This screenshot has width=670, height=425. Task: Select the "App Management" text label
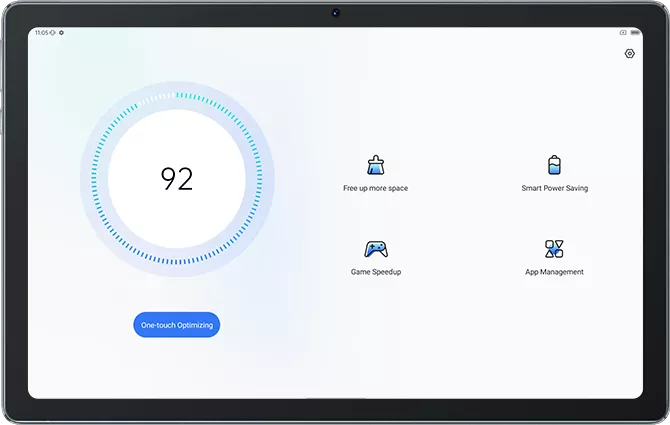(x=554, y=272)
